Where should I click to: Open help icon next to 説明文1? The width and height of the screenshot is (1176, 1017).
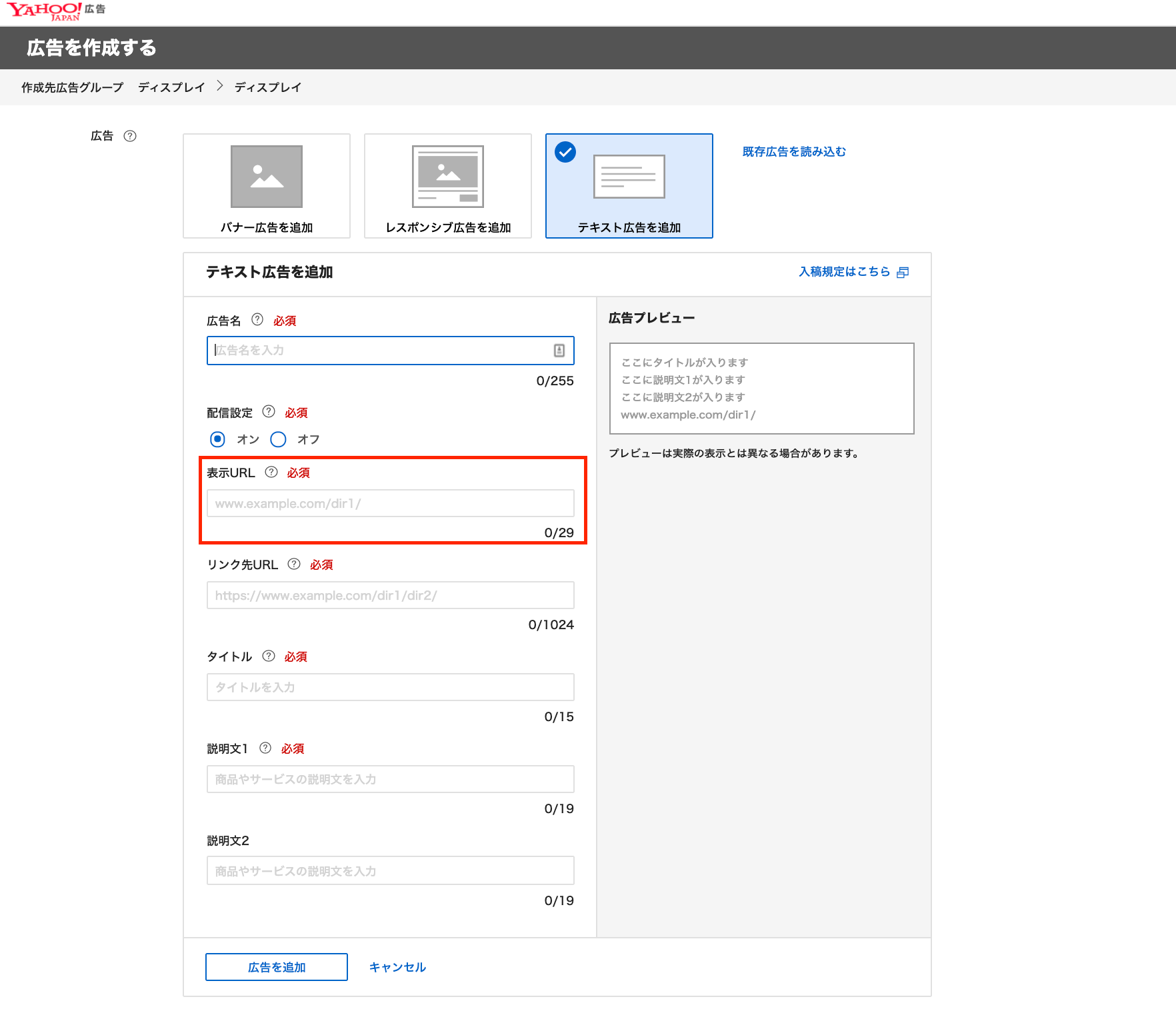265,748
